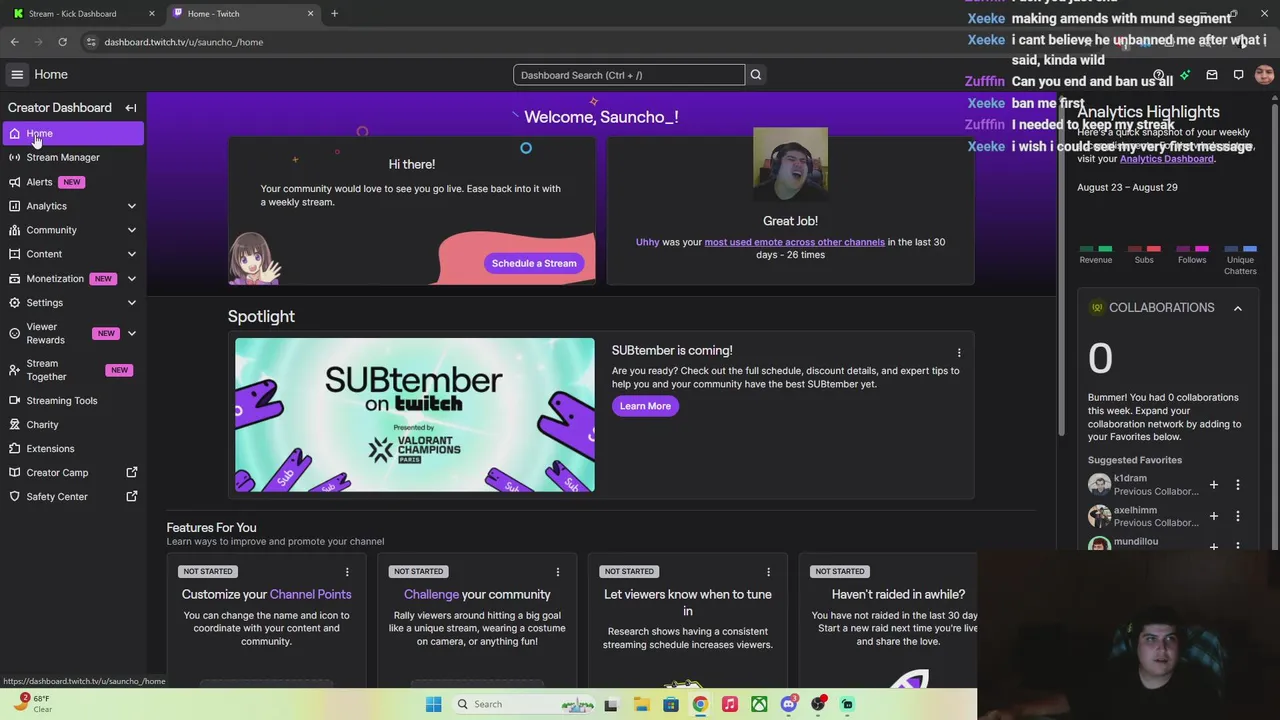Open the hamburger menu beside Home title
The image size is (1280, 720).
pyautogui.click(x=17, y=75)
